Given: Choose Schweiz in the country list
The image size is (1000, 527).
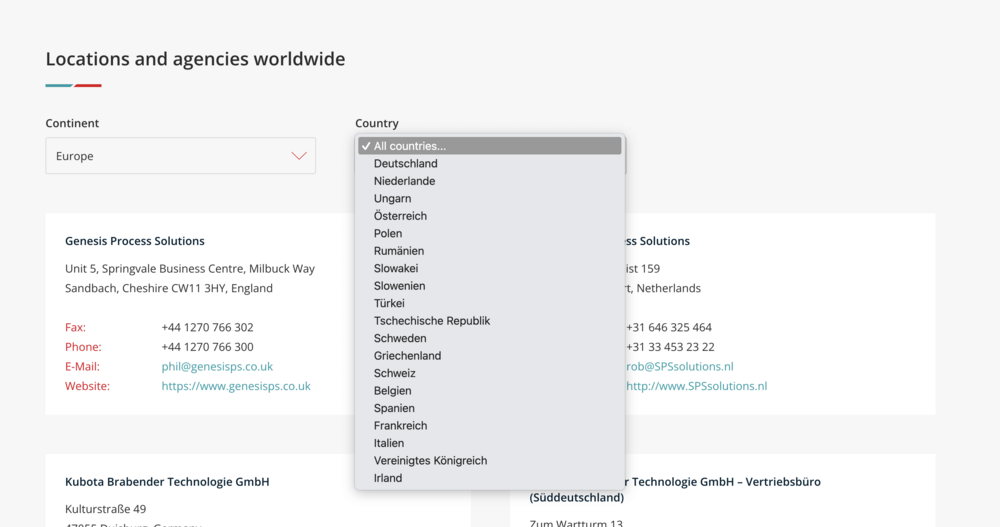Looking at the screenshot, I should [395, 373].
